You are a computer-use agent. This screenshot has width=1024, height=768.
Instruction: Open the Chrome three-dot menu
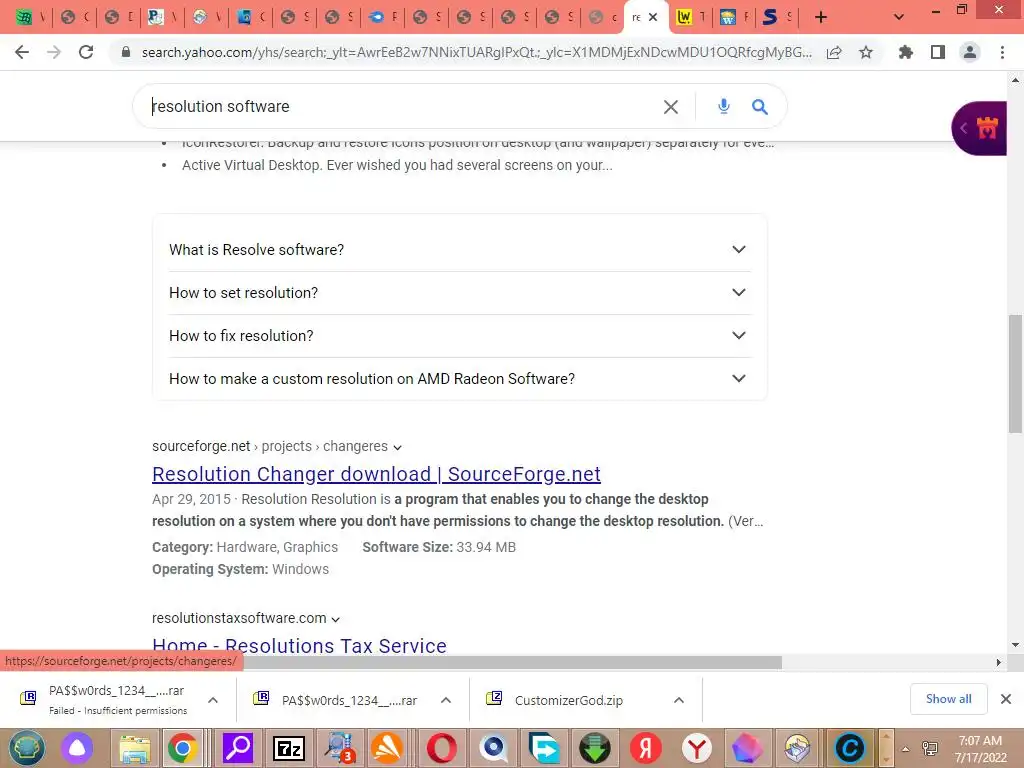tap(1002, 52)
